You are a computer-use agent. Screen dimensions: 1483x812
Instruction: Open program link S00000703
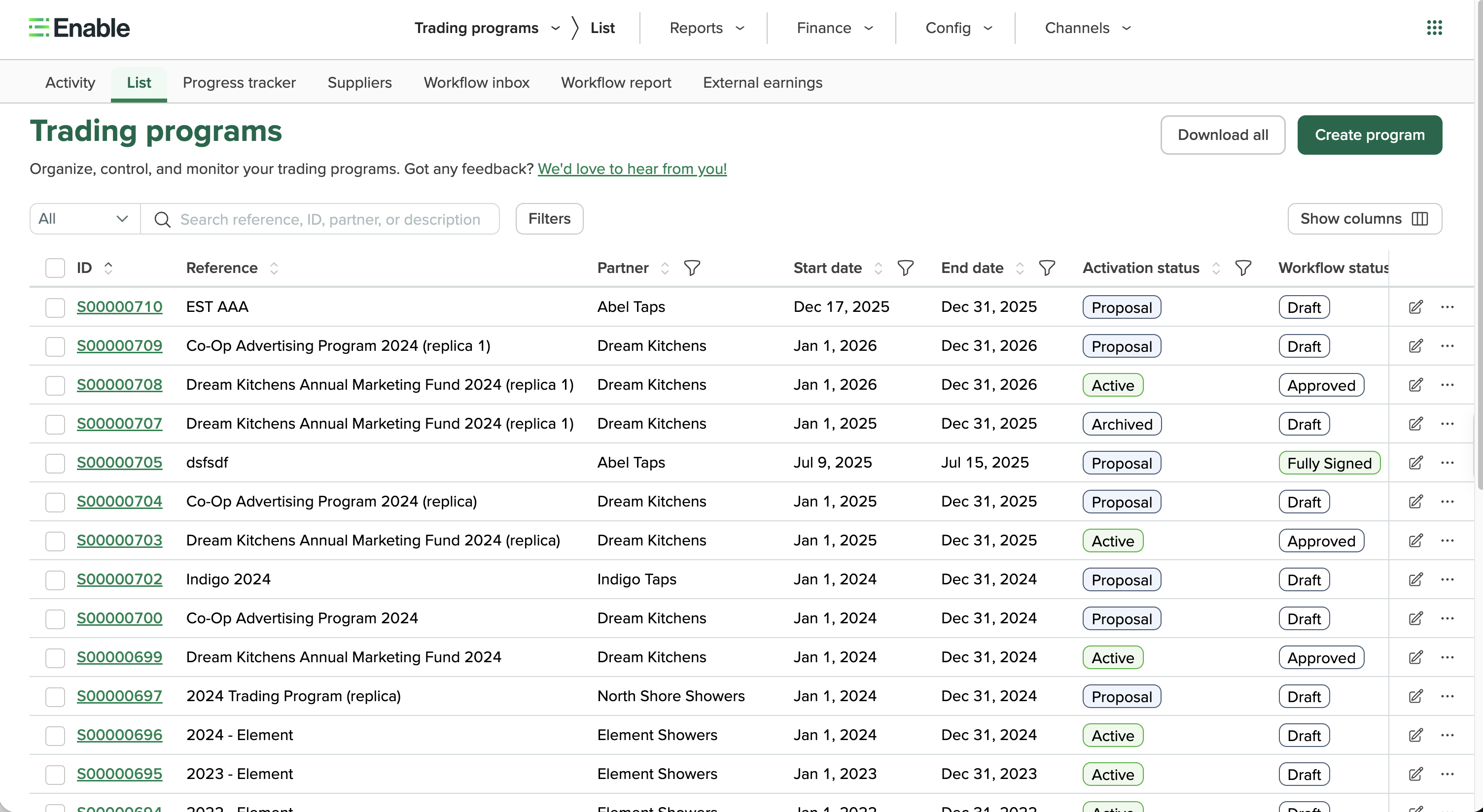(x=120, y=541)
